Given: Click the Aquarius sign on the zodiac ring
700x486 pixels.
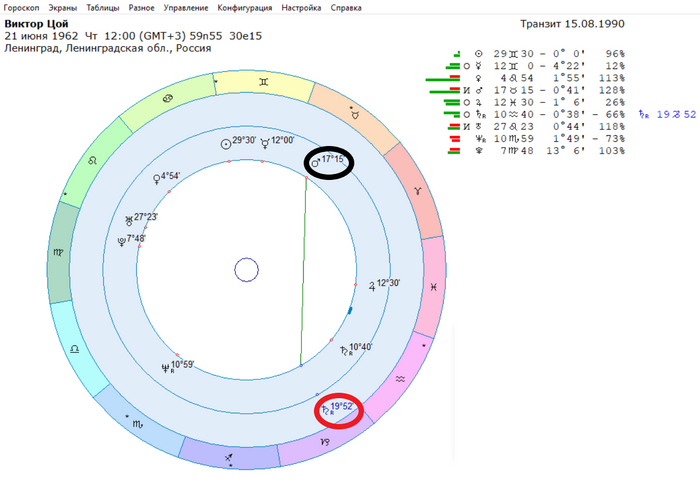Looking at the screenshot, I should click(x=400, y=379).
